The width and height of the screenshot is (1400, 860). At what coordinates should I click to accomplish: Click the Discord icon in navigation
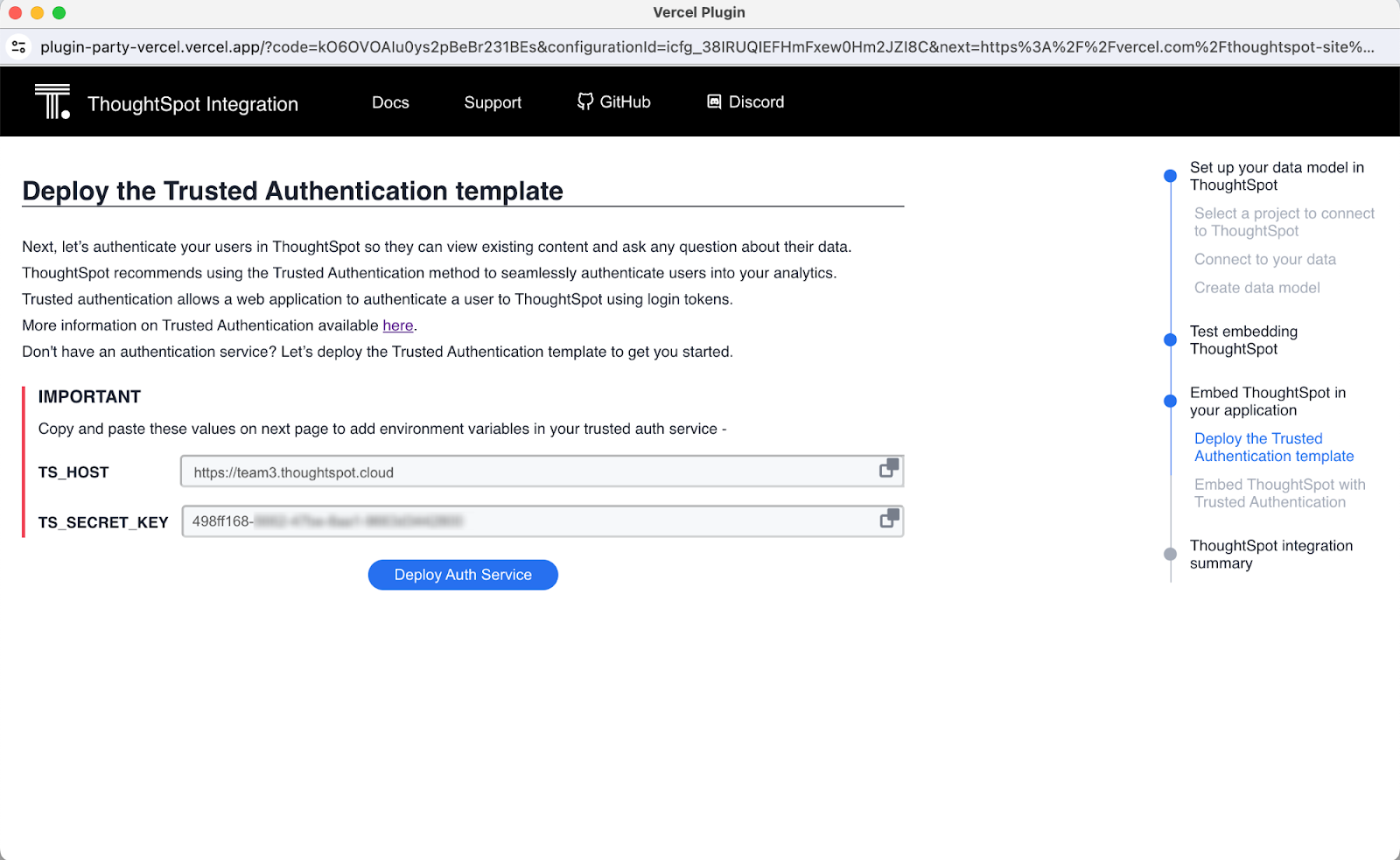click(x=714, y=101)
